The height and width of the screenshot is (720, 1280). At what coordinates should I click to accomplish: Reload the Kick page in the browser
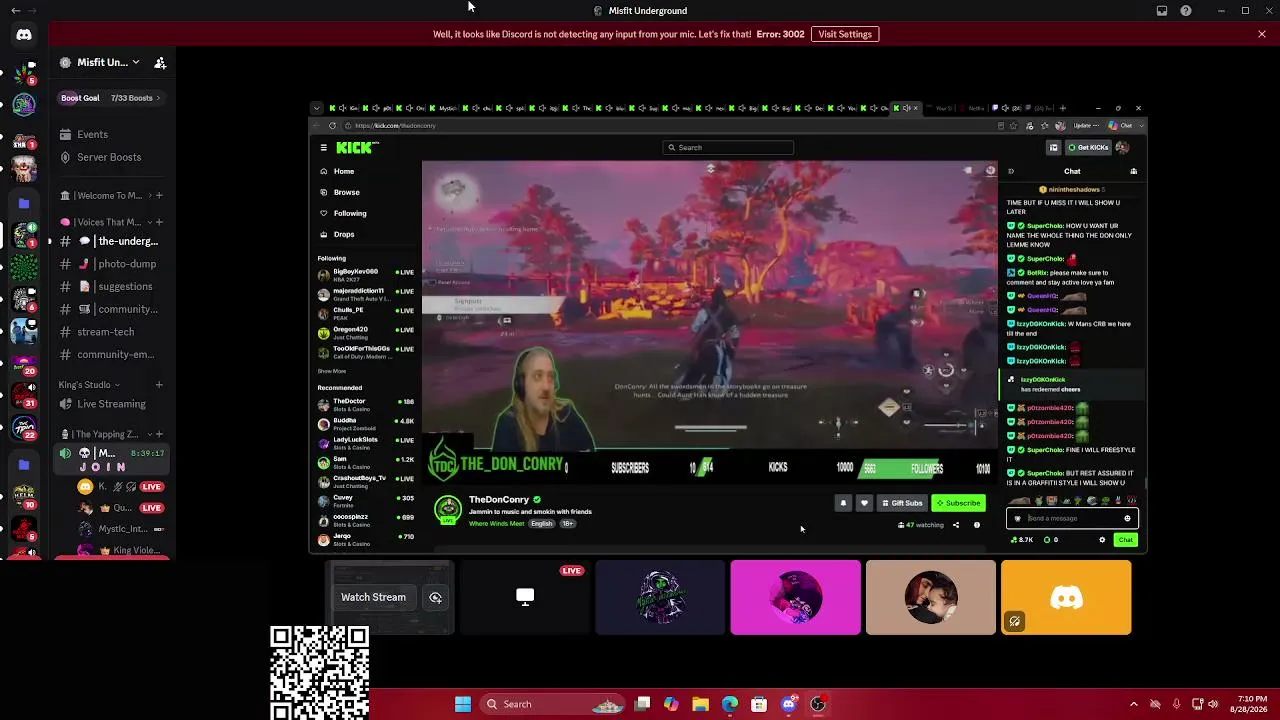point(333,126)
